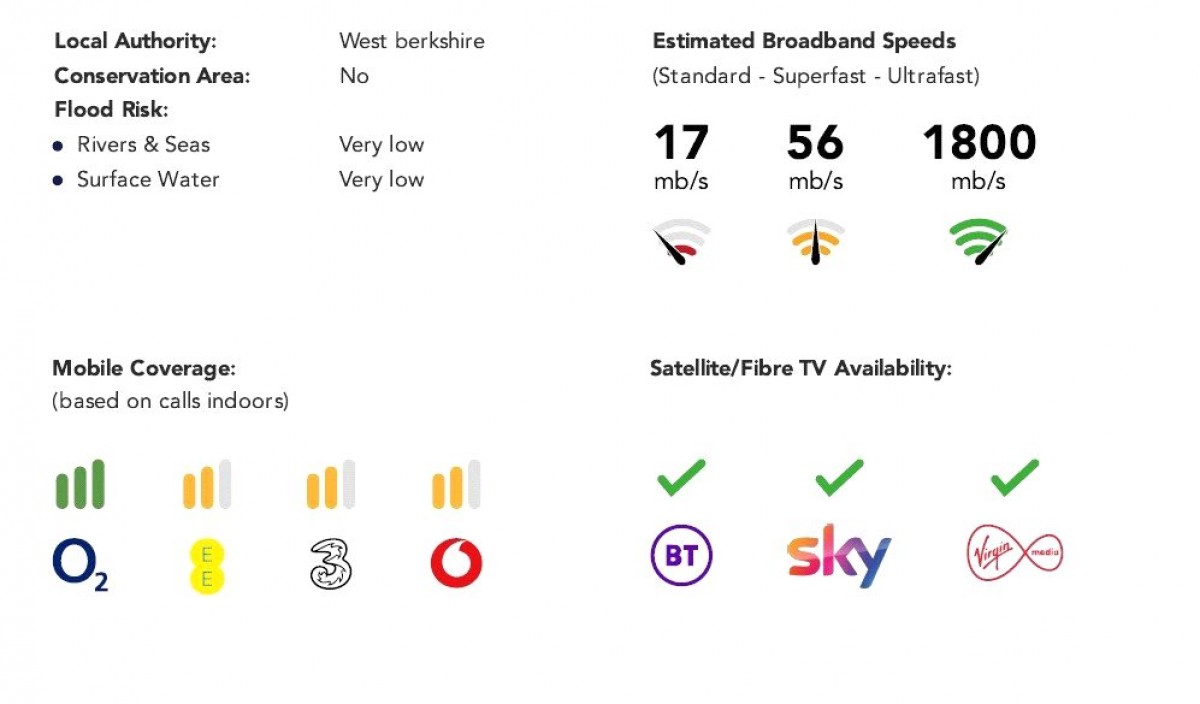Click the green ultrafast speed gauge

tap(978, 241)
